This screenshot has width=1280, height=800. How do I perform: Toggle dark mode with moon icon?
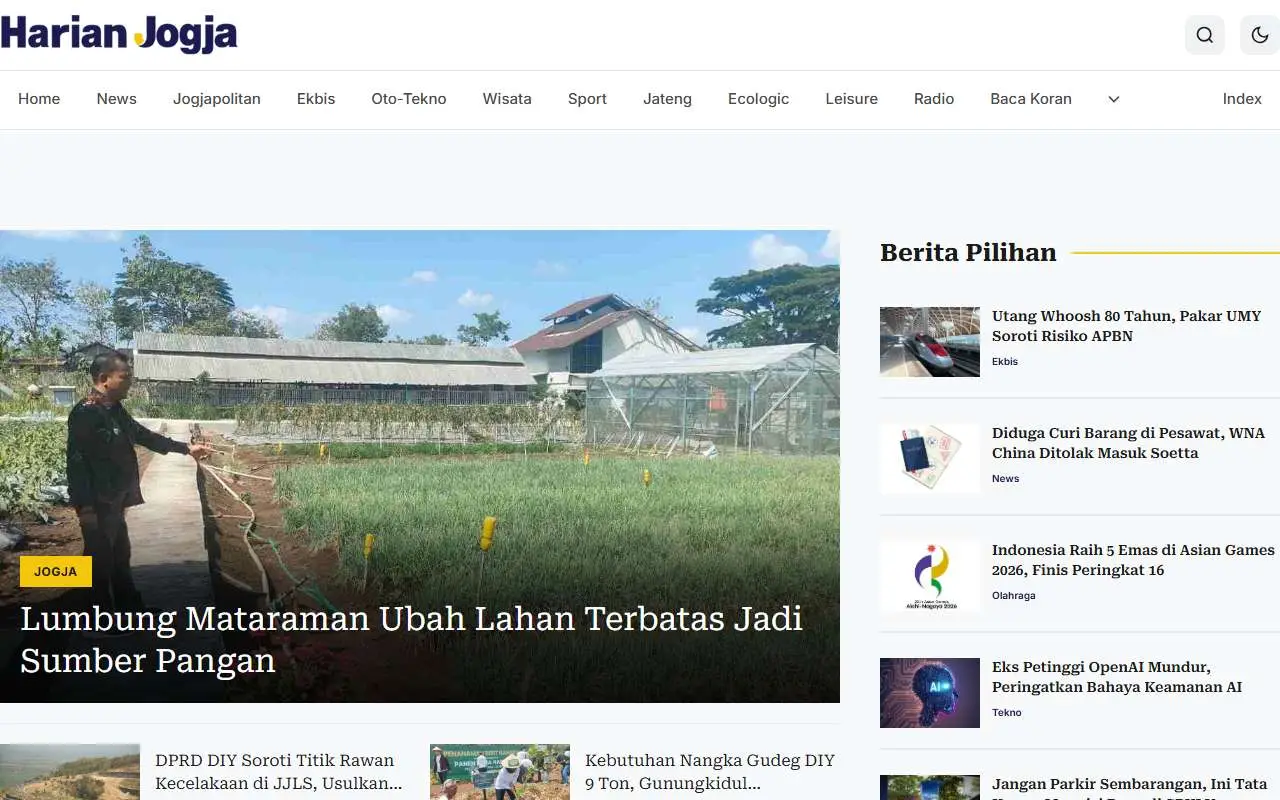pyautogui.click(x=1260, y=35)
